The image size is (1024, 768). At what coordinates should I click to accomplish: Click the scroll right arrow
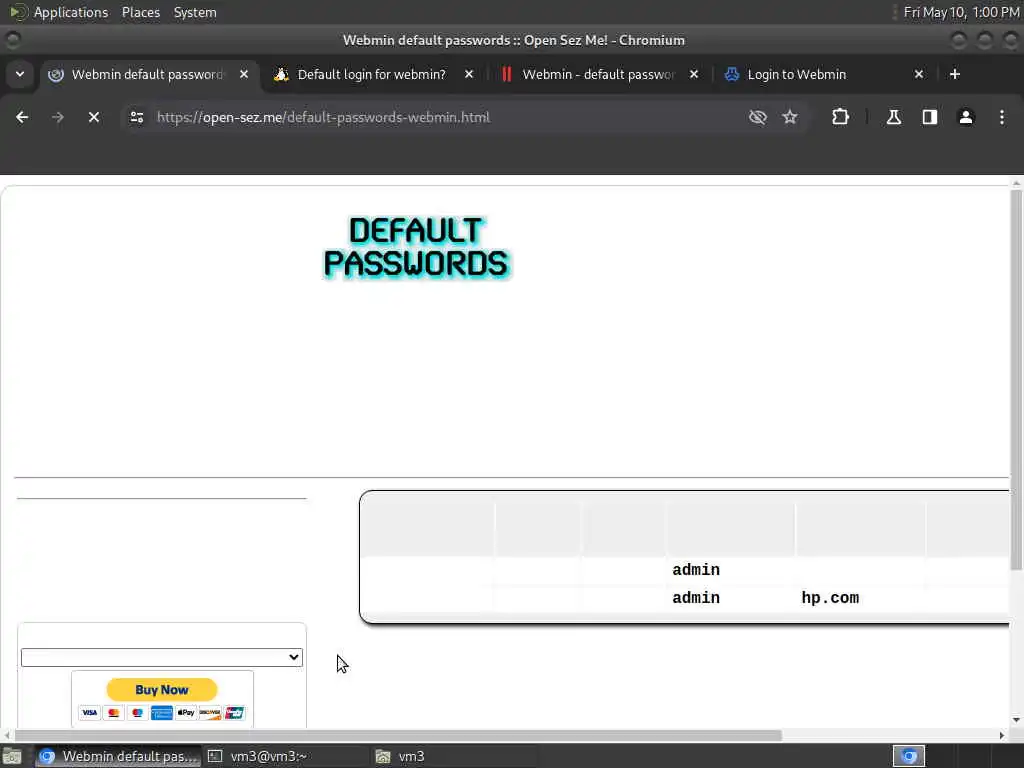[x=1002, y=735]
